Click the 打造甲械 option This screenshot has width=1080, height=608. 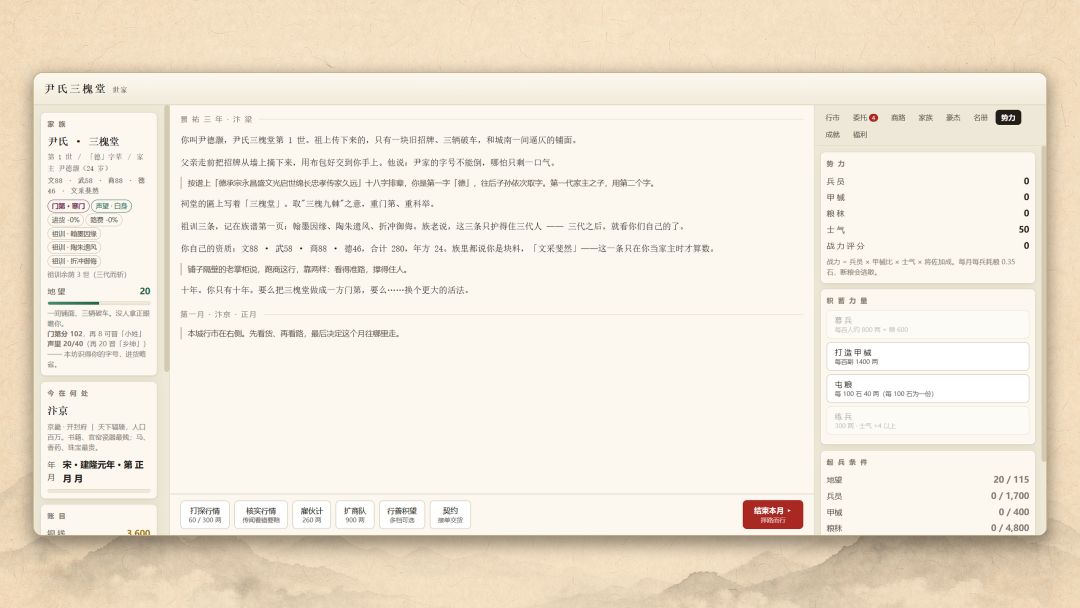pyautogui.click(x=927, y=356)
